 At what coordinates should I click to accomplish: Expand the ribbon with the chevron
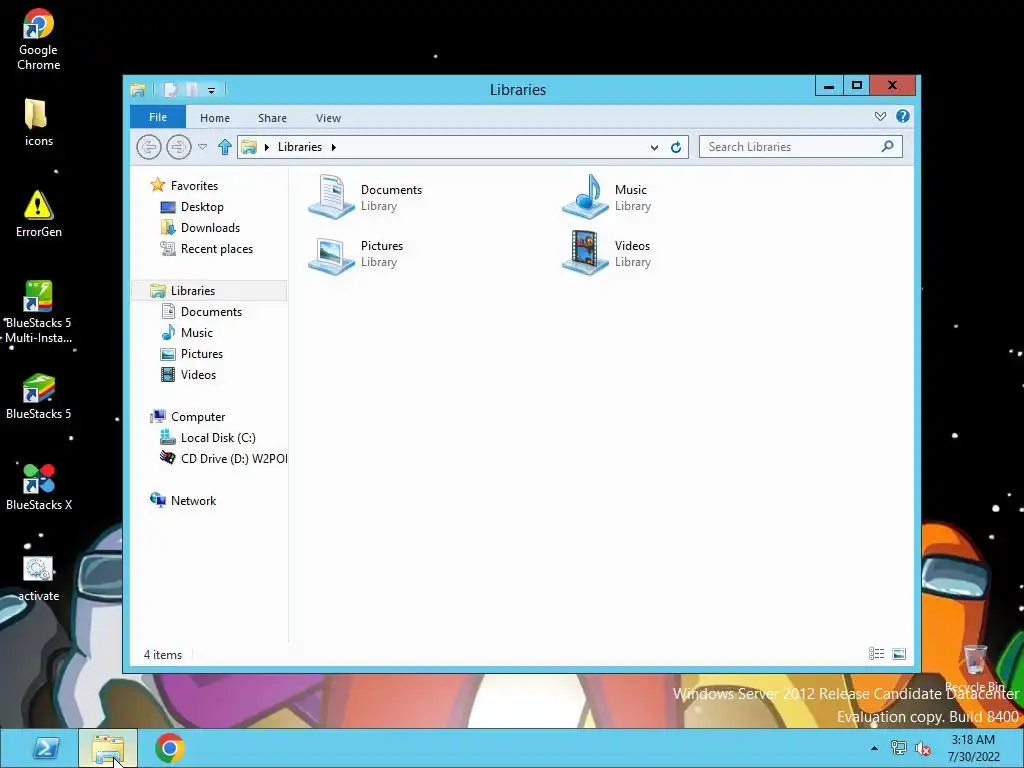point(880,116)
